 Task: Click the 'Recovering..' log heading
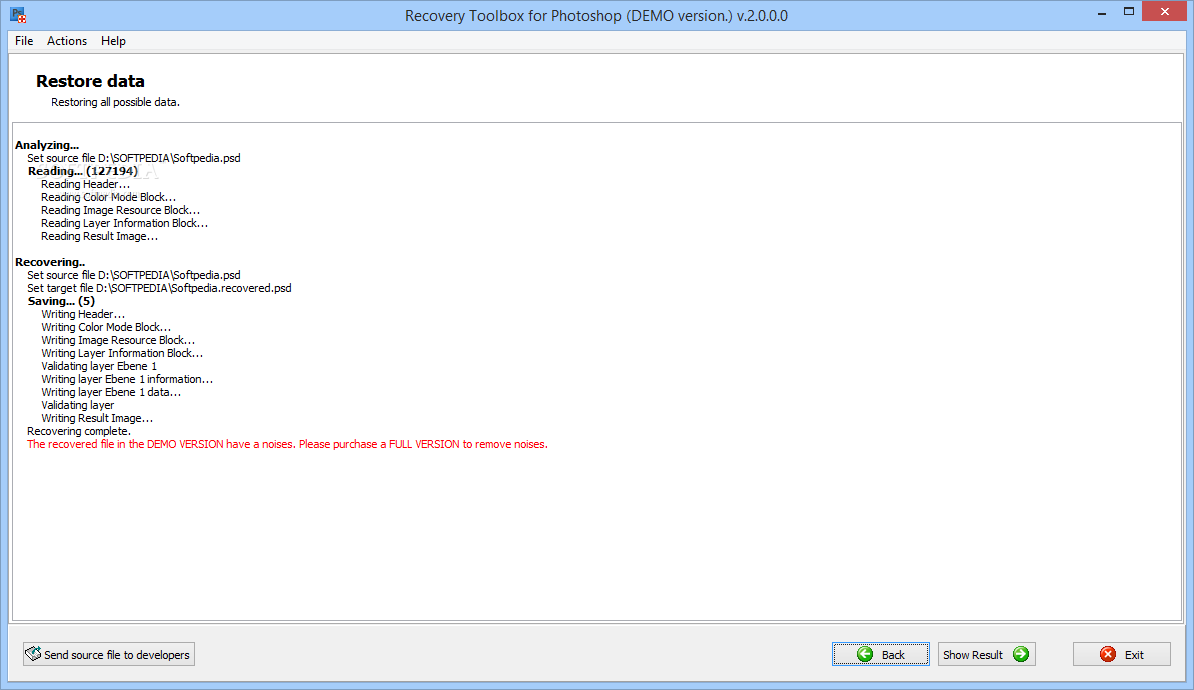coord(49,262)
